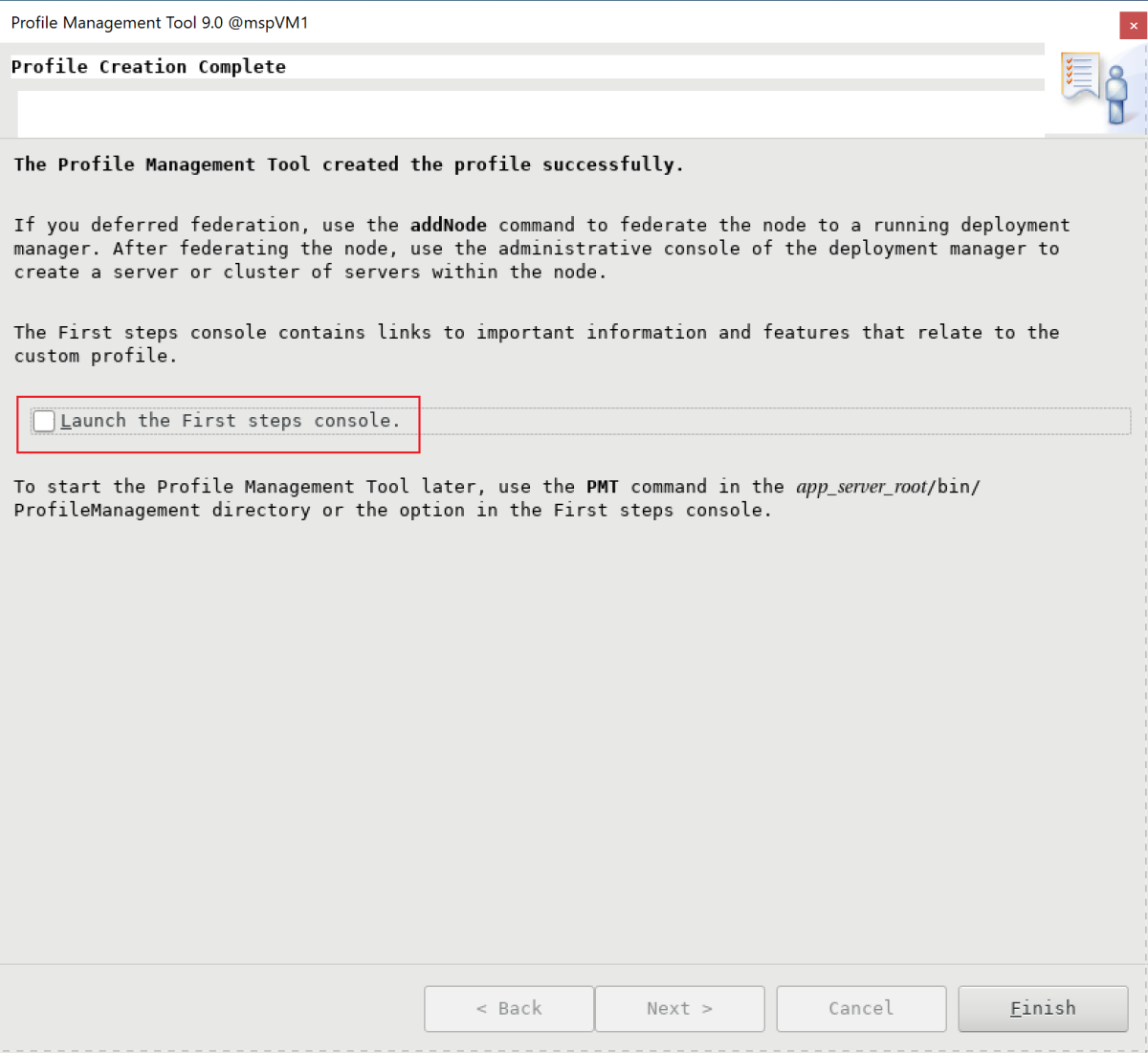Close the Profile Management Tool window

pyautogui.click(x=1134, y=26)
